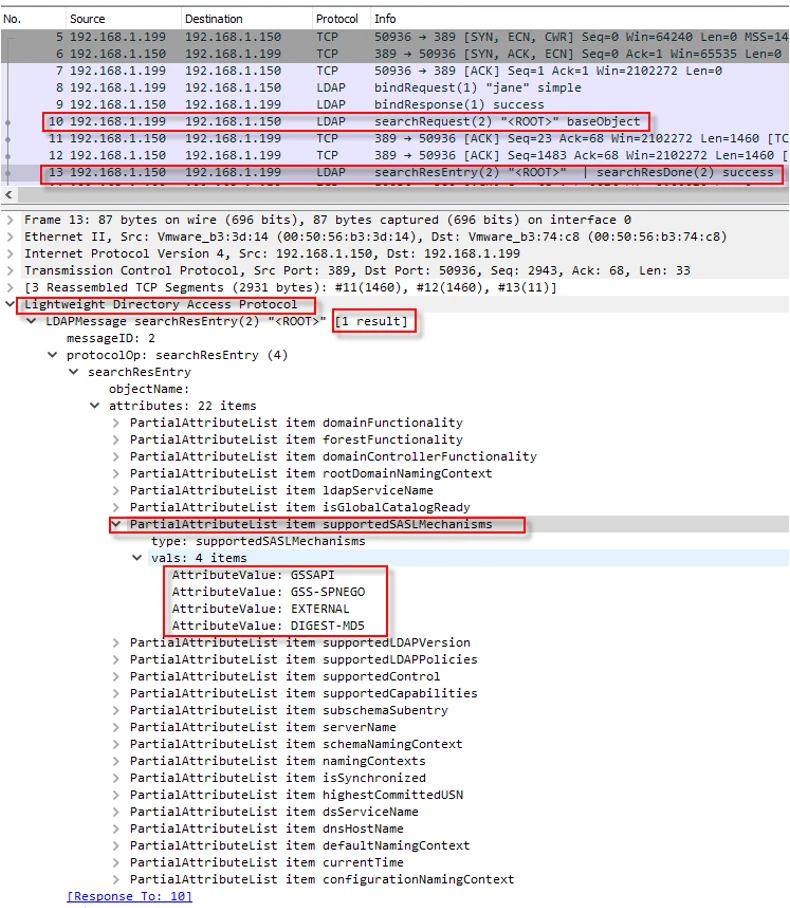This screenshot has height=908, width=790.
Task: Expand Internet Protocol Version 4 section
Action: 11,254
